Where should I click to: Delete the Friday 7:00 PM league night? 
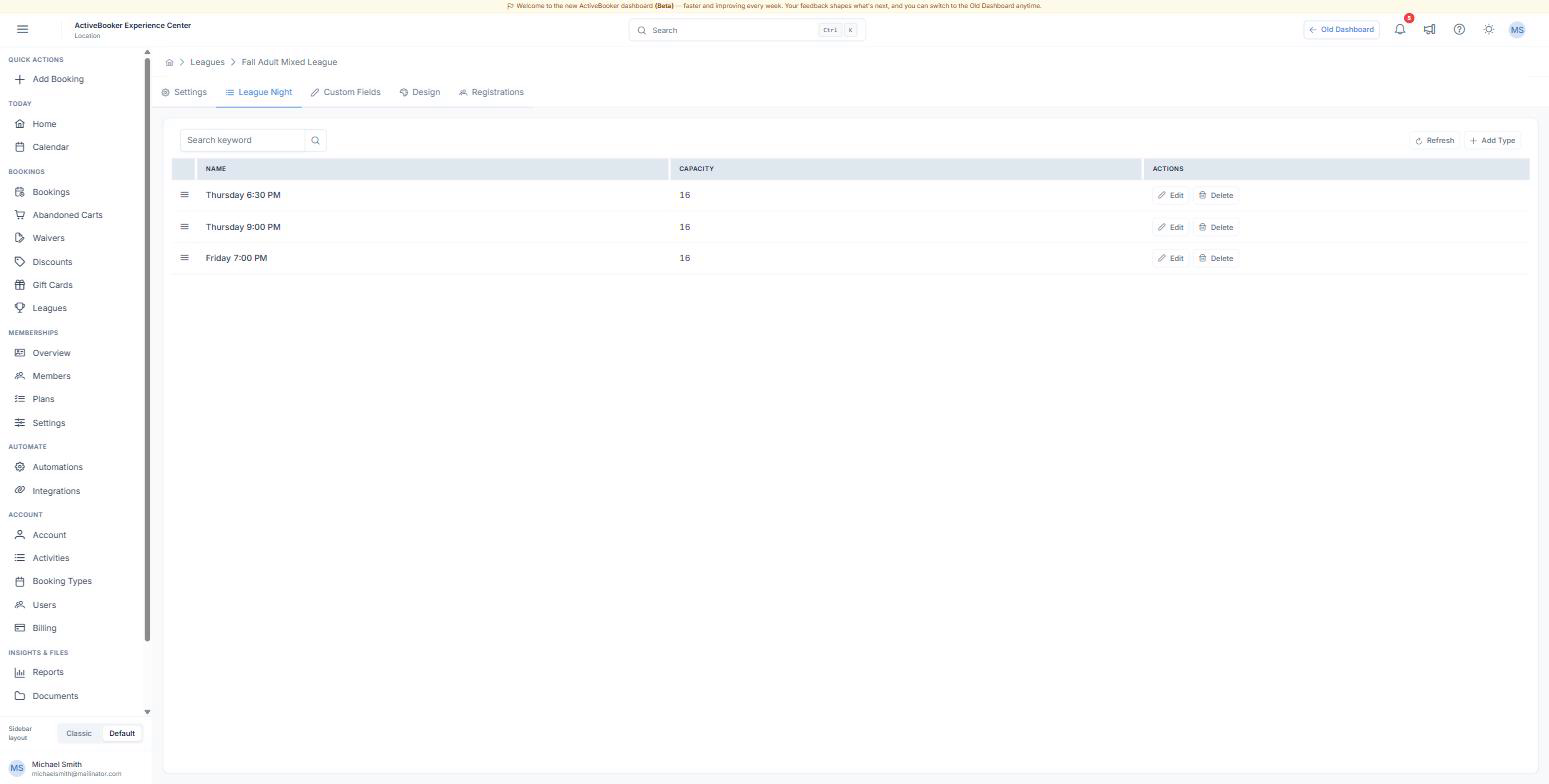click(1216, 259)
